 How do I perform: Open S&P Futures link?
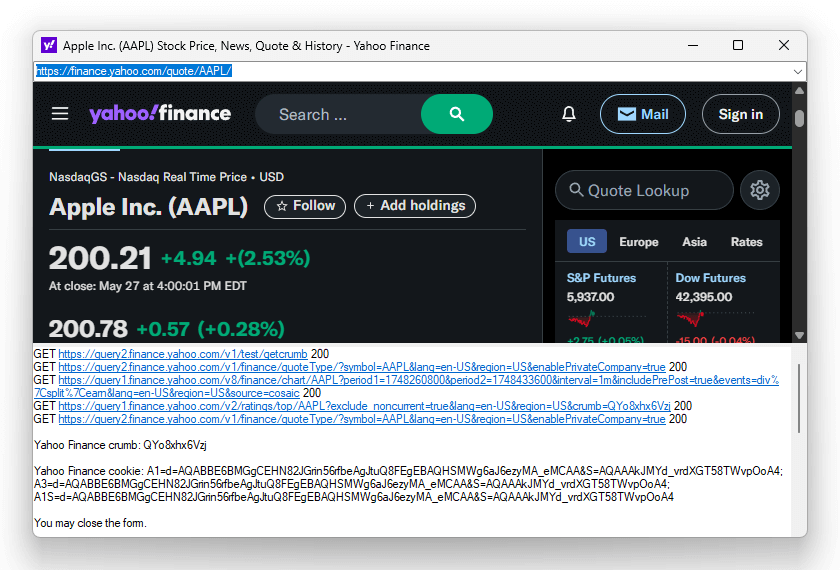pos(601,278)
